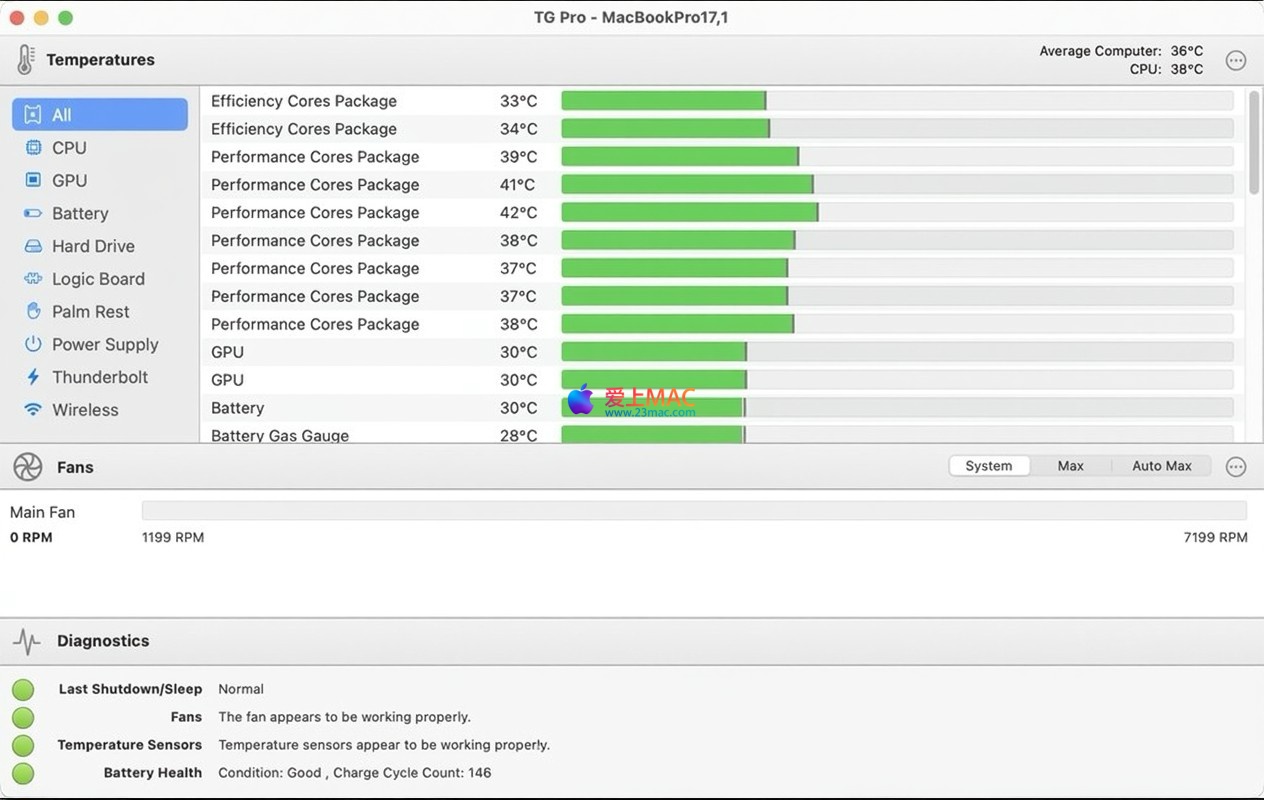
Task: Open the Hard Drive icon category
Action: point(33,246)
